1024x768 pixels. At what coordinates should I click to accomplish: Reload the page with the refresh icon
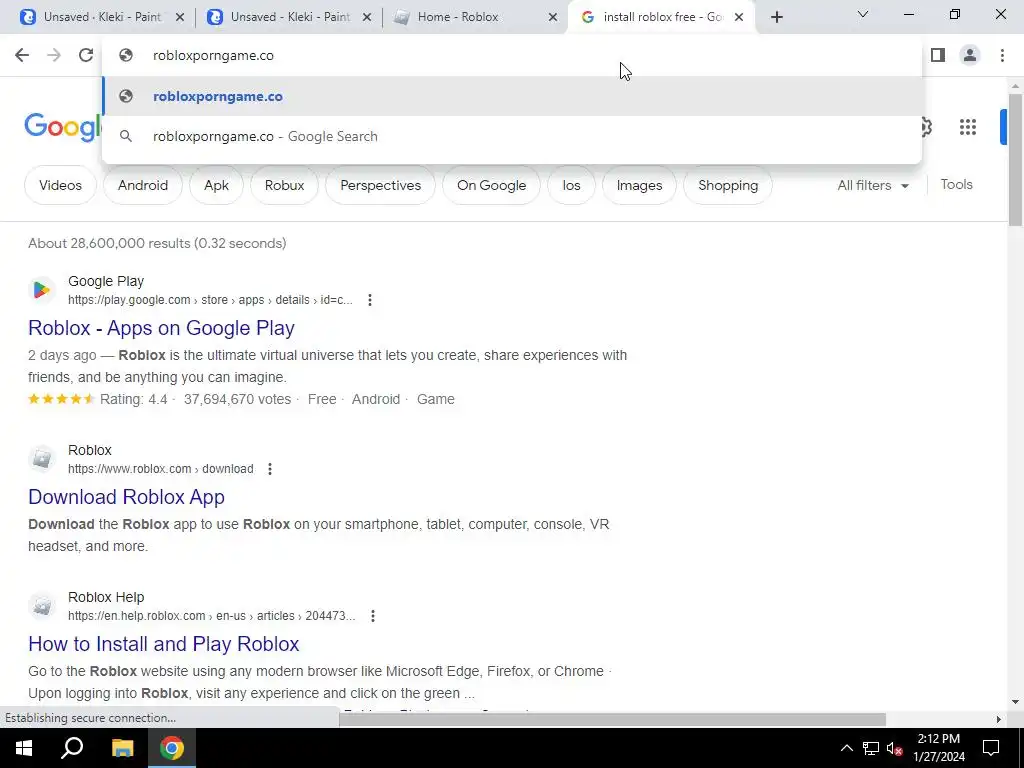coord(86,56)
